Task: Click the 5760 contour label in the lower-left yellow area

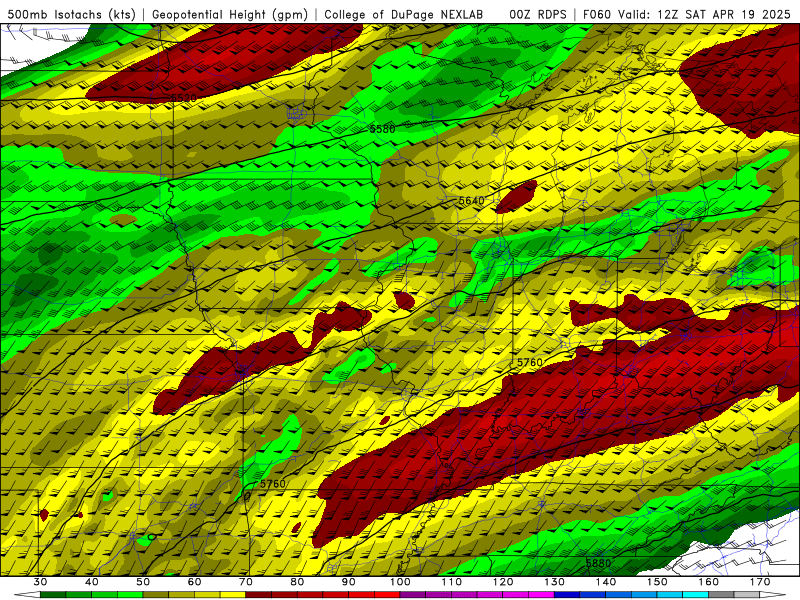Action: [x=273, y=483]
